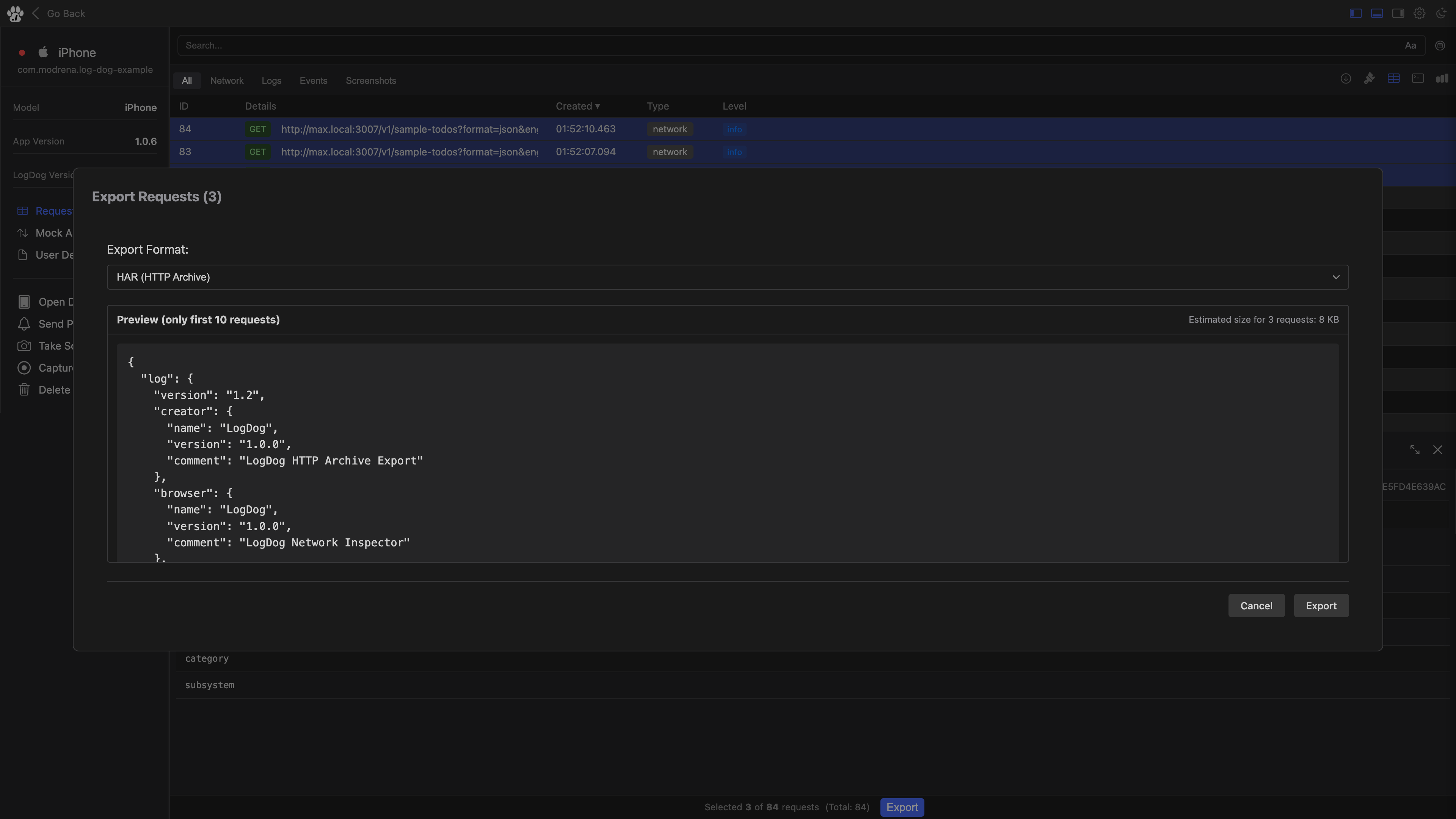Click the Export Format dropdown chevron
This screenshot has height=819, width=1456.
point(1335,277)
